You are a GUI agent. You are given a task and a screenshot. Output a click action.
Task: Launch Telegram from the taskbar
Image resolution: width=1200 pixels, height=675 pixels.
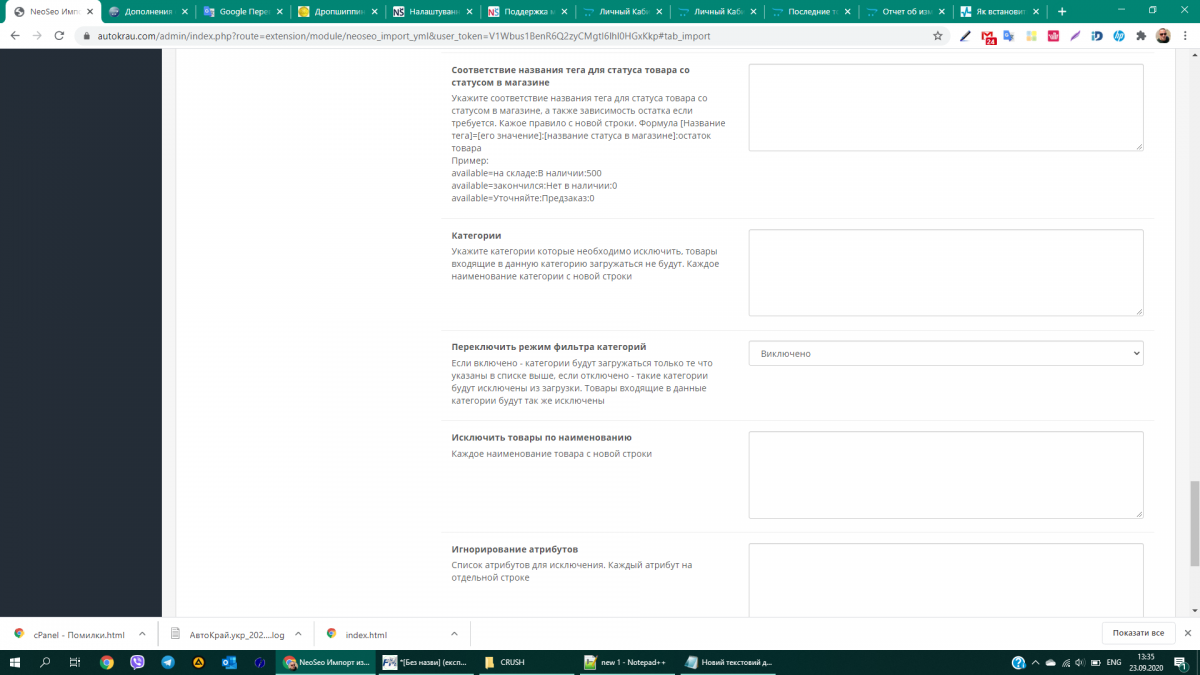coord(167,662)
